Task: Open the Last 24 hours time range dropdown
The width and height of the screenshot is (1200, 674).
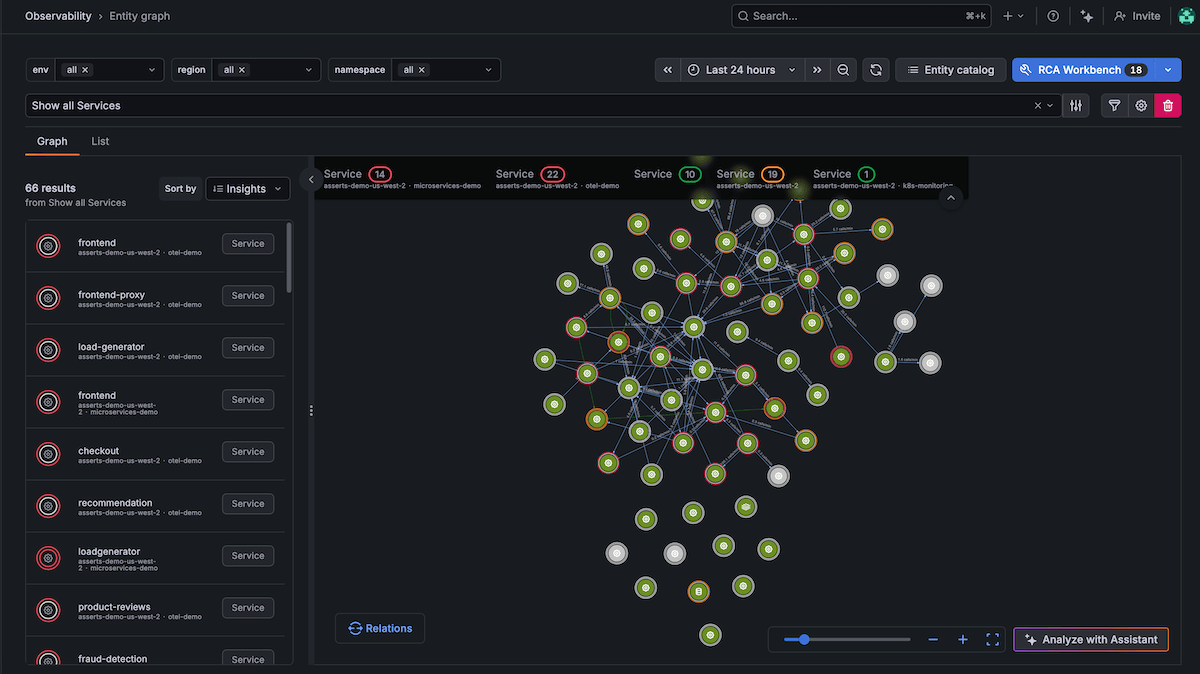Action: click(740, 69)
